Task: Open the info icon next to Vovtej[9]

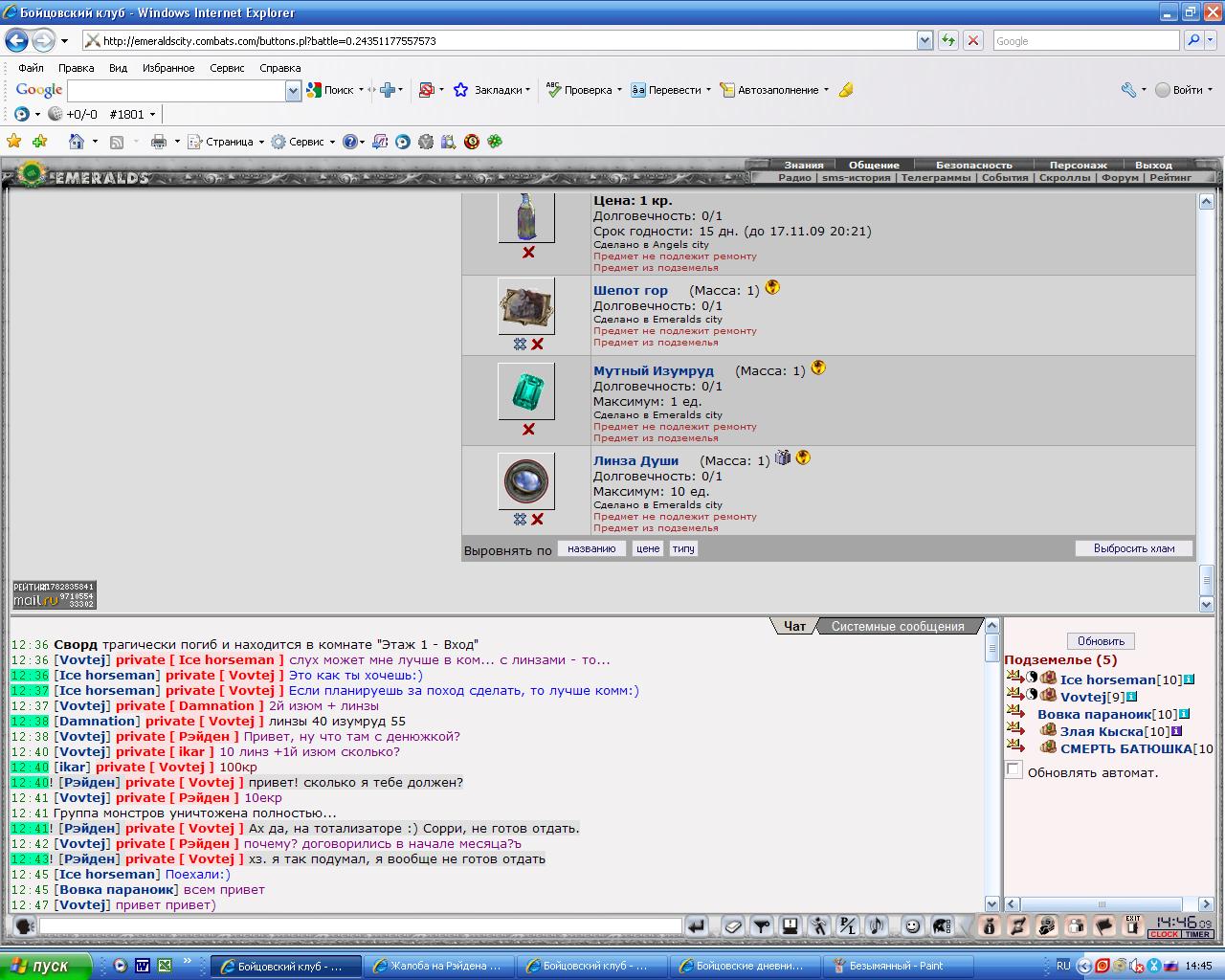Action: pos(1131,697)
